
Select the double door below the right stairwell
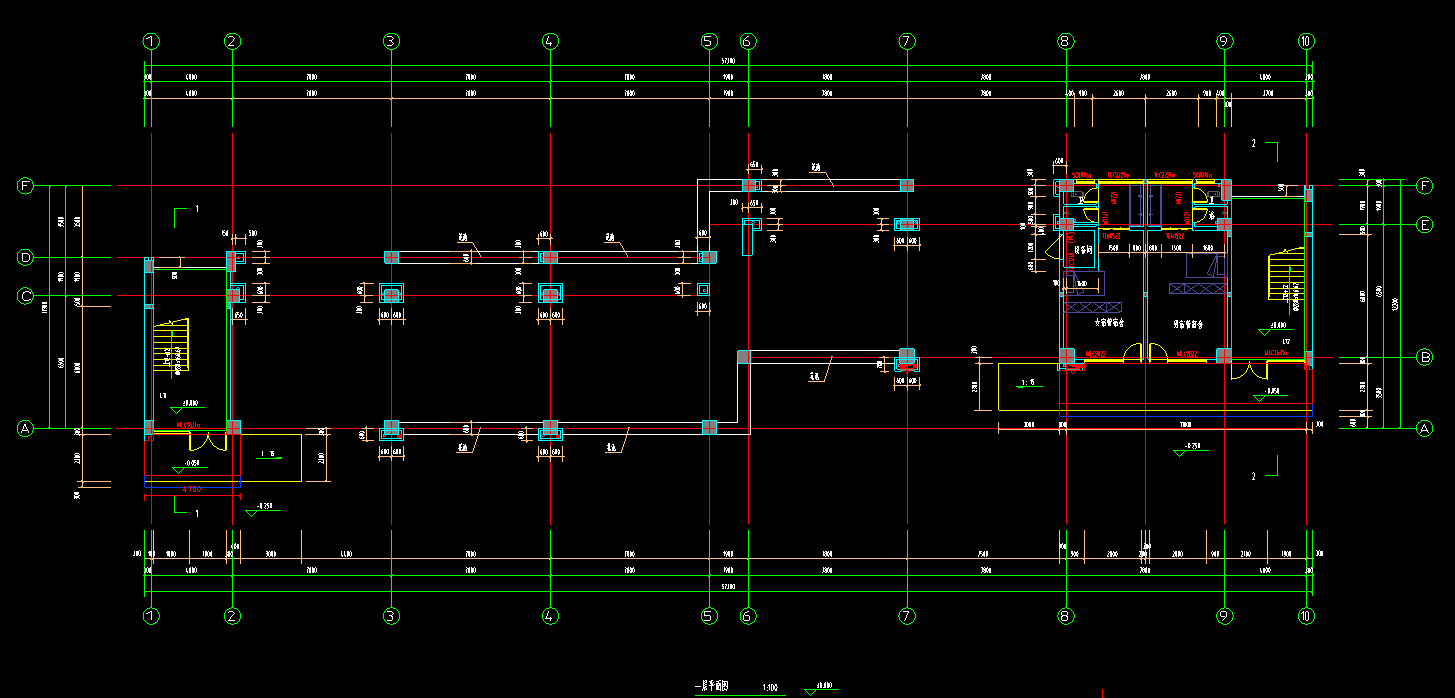(1247, 370)
